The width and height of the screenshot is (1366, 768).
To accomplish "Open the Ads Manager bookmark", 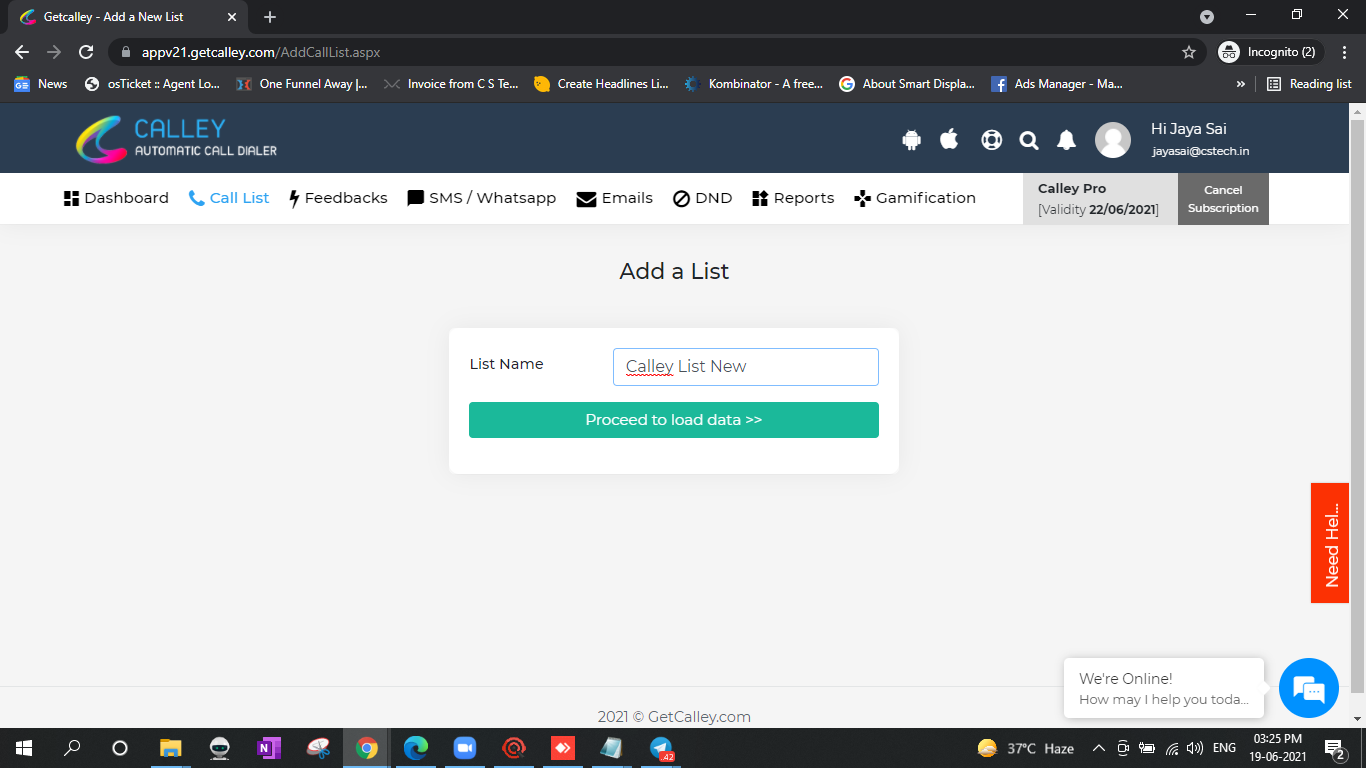I will pyautogui.click(x=1057, y=84).
